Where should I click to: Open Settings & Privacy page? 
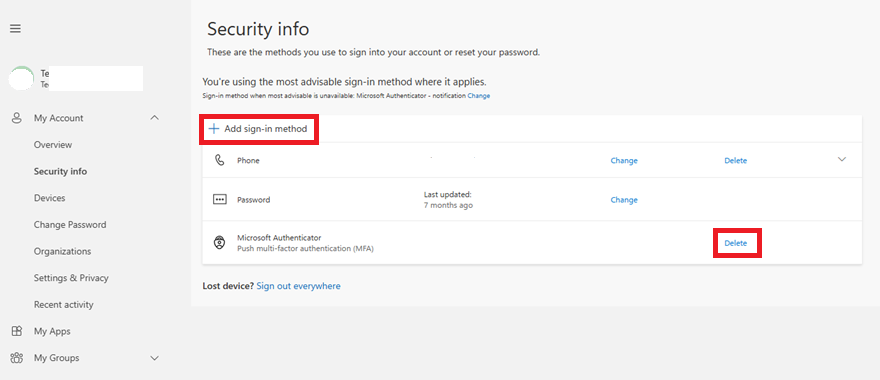(x=71, y=278)
